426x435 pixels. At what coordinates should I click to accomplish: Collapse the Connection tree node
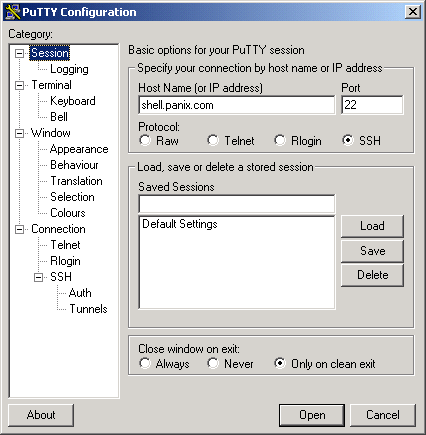point(20,229)
